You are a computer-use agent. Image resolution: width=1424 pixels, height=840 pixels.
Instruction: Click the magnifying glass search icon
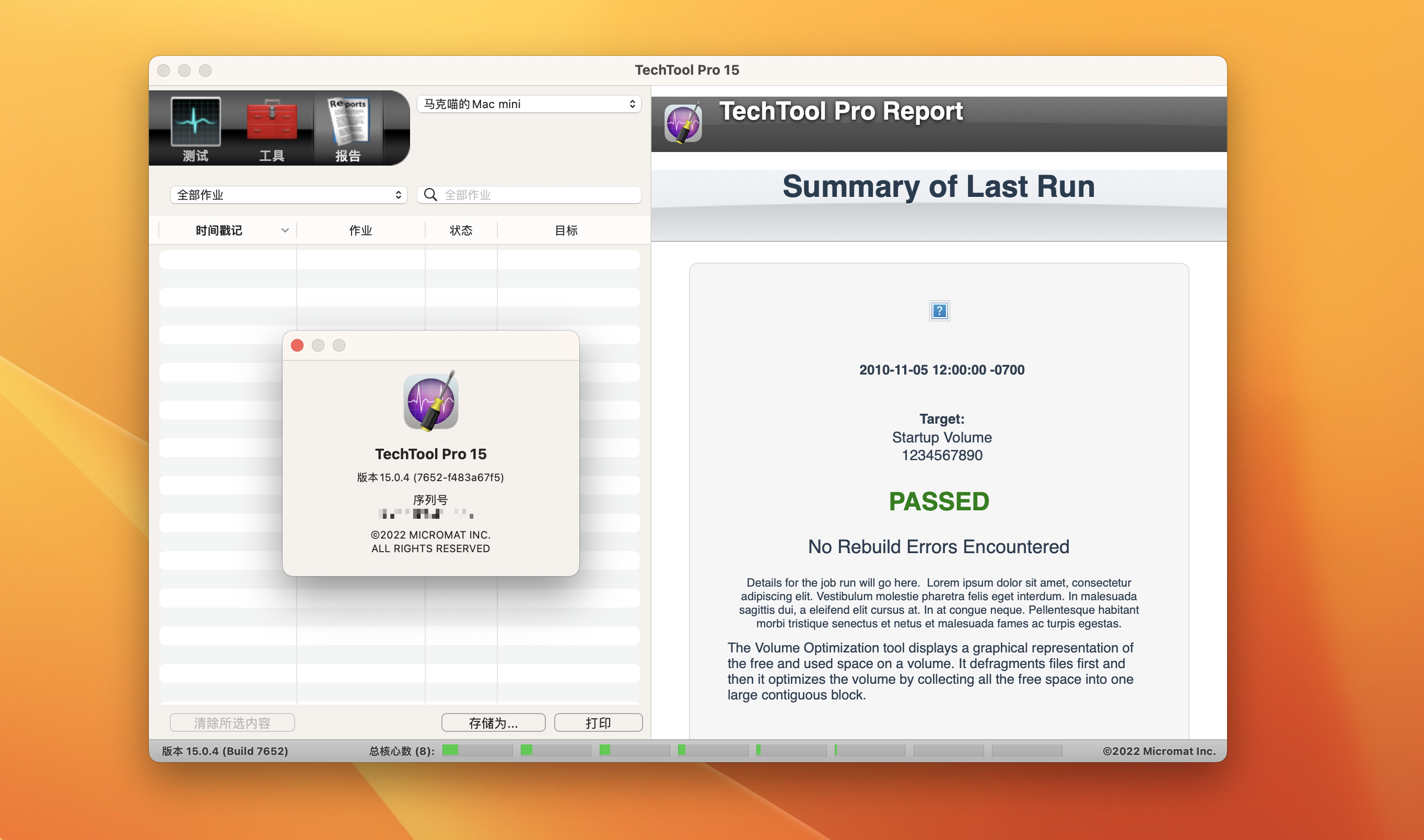pos(431,195)
